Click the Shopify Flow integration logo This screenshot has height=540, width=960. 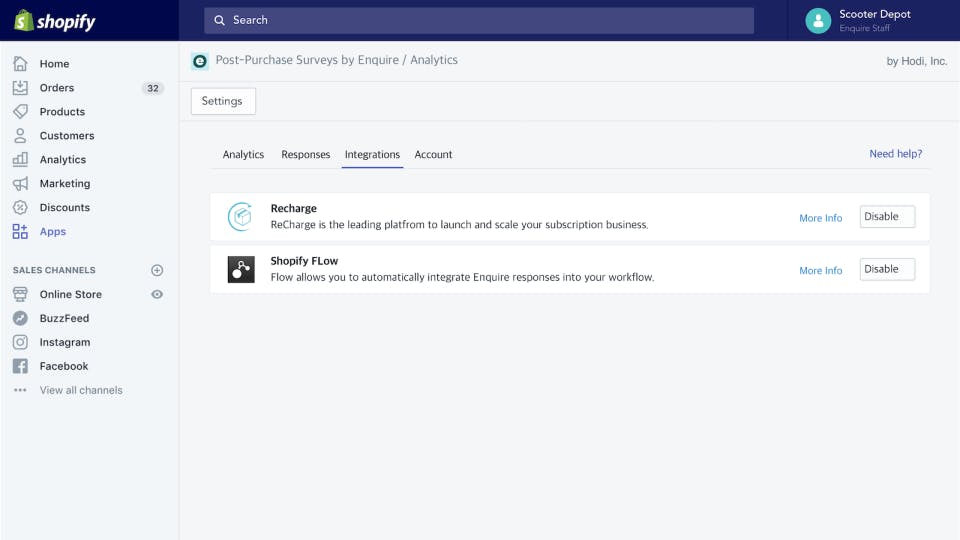click(x=241, y=269)
